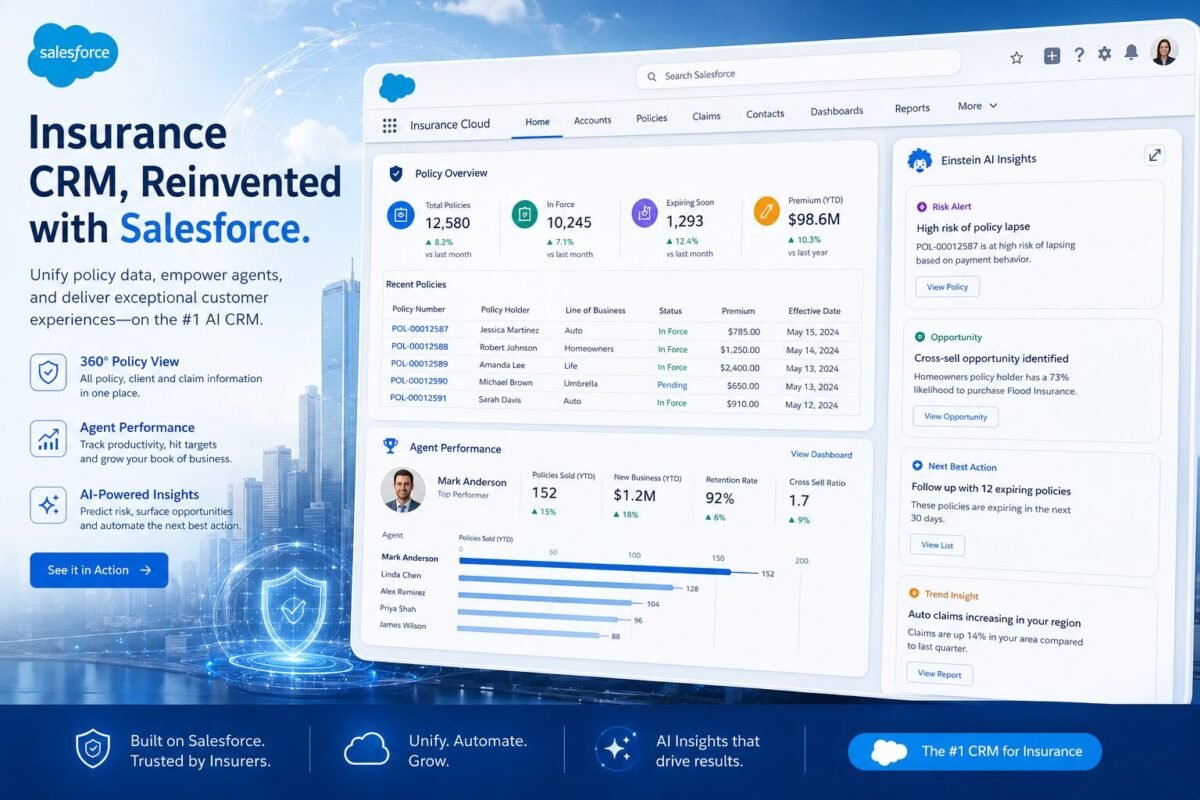Open the Dashboards tab

(x=836, y=111)
